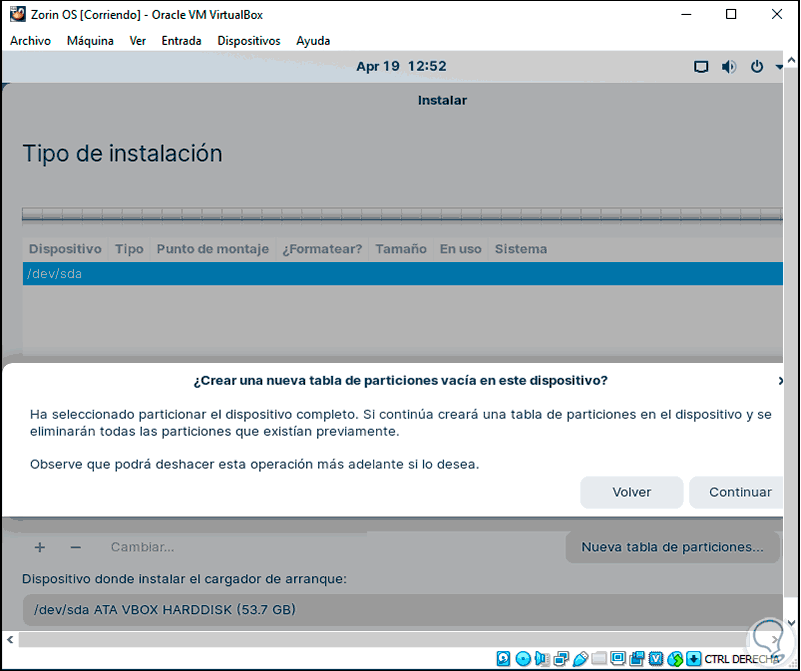Click the En uso column header
This screenshot has width=801, height=671.
click(x=460, y=249)
